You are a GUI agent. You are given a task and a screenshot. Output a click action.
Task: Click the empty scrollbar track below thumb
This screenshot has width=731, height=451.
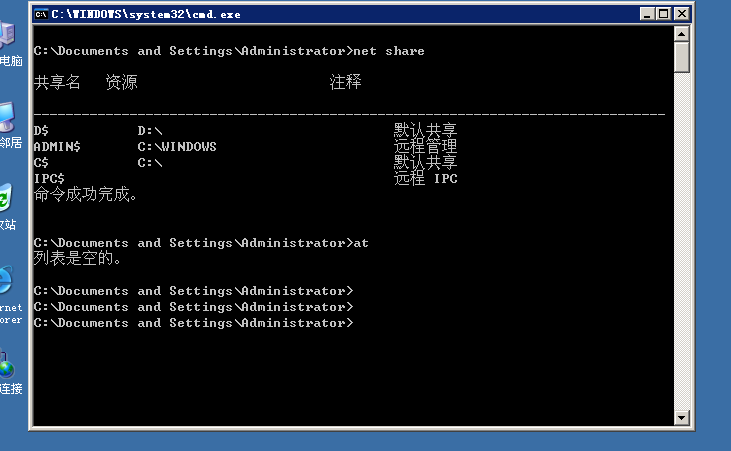click(x=682, y=250)
